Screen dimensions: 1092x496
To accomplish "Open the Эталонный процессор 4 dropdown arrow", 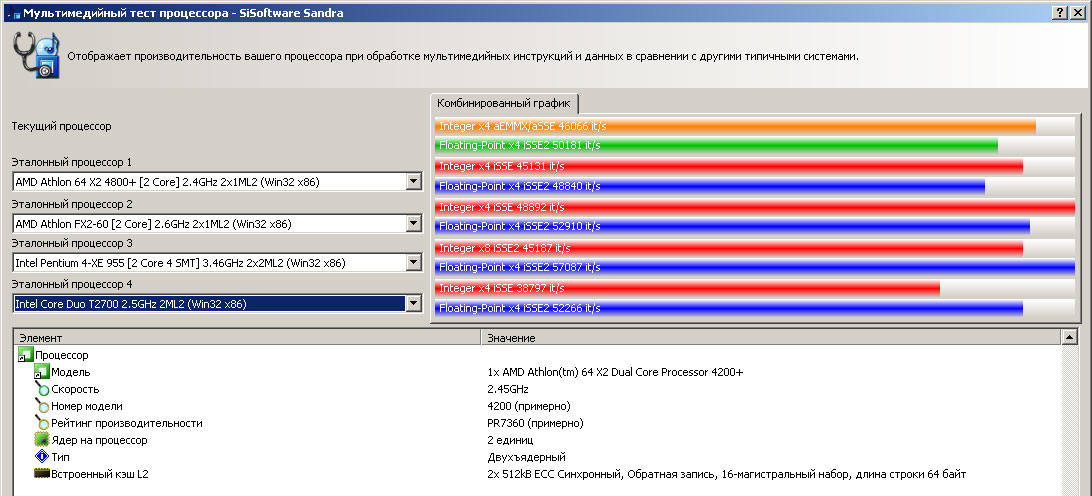I will click(x=414, y=304).
